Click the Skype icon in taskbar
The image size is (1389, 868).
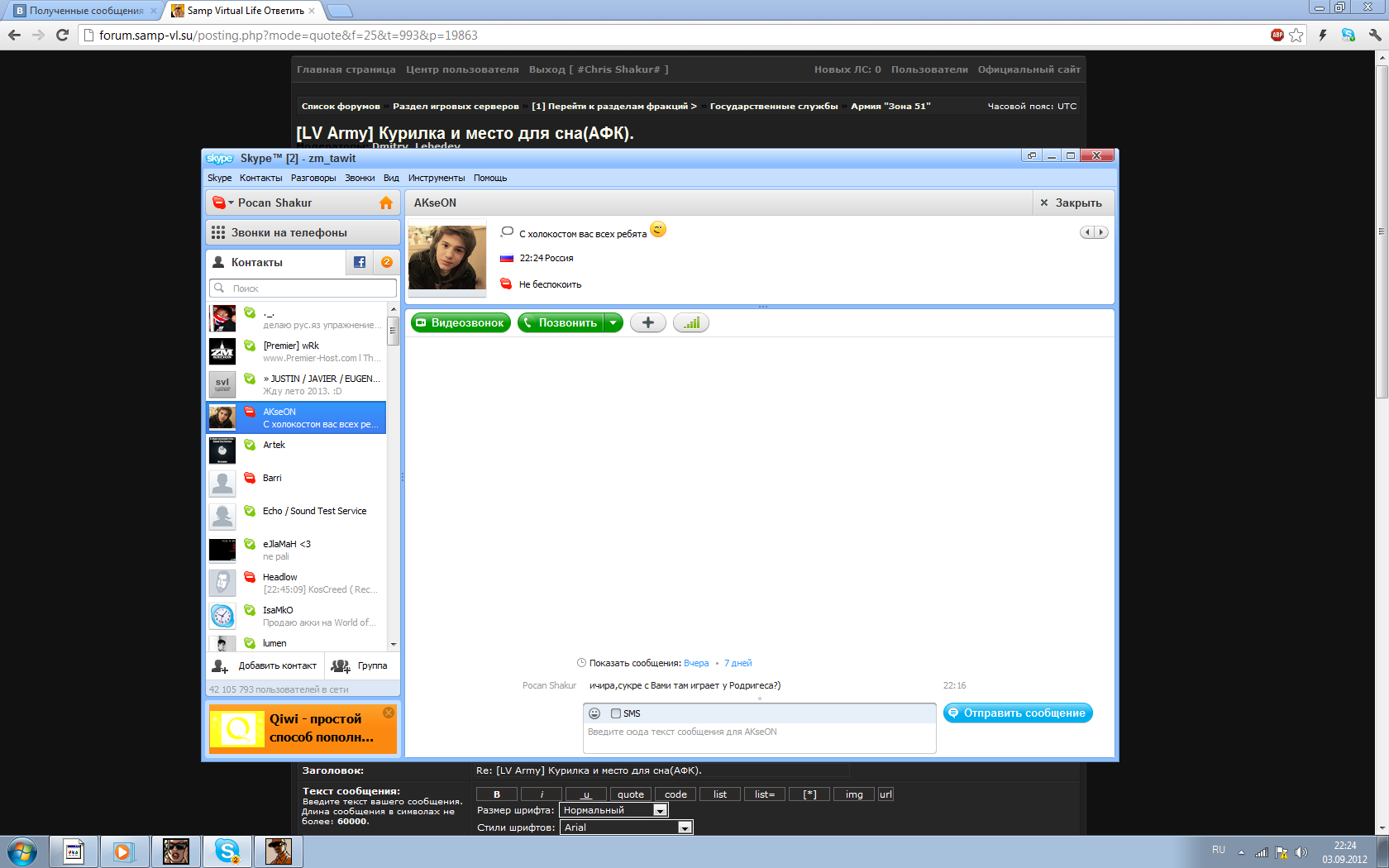pos(227,851)
